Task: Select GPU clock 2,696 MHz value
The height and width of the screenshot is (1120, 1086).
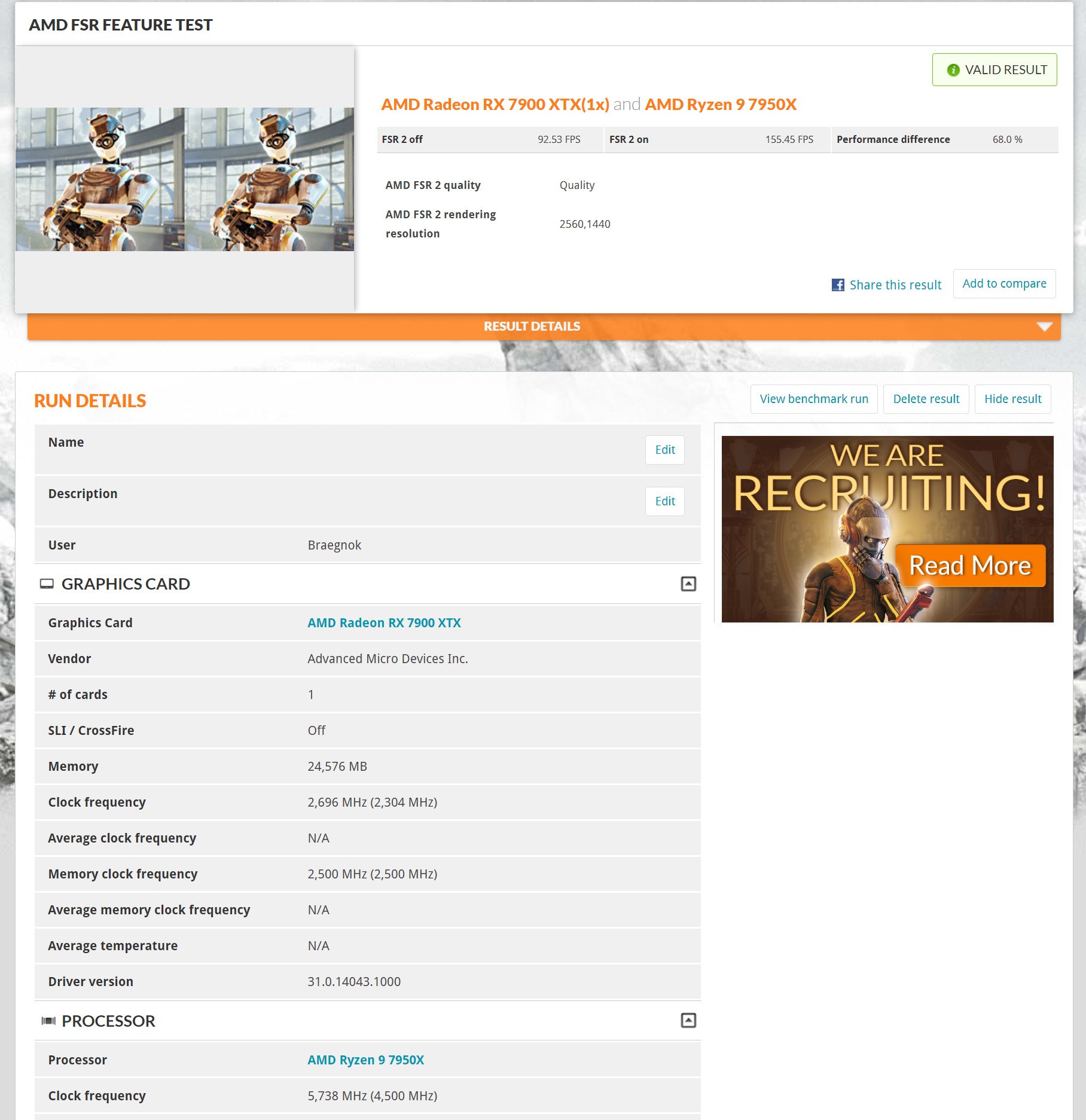Action: point(372,802)
